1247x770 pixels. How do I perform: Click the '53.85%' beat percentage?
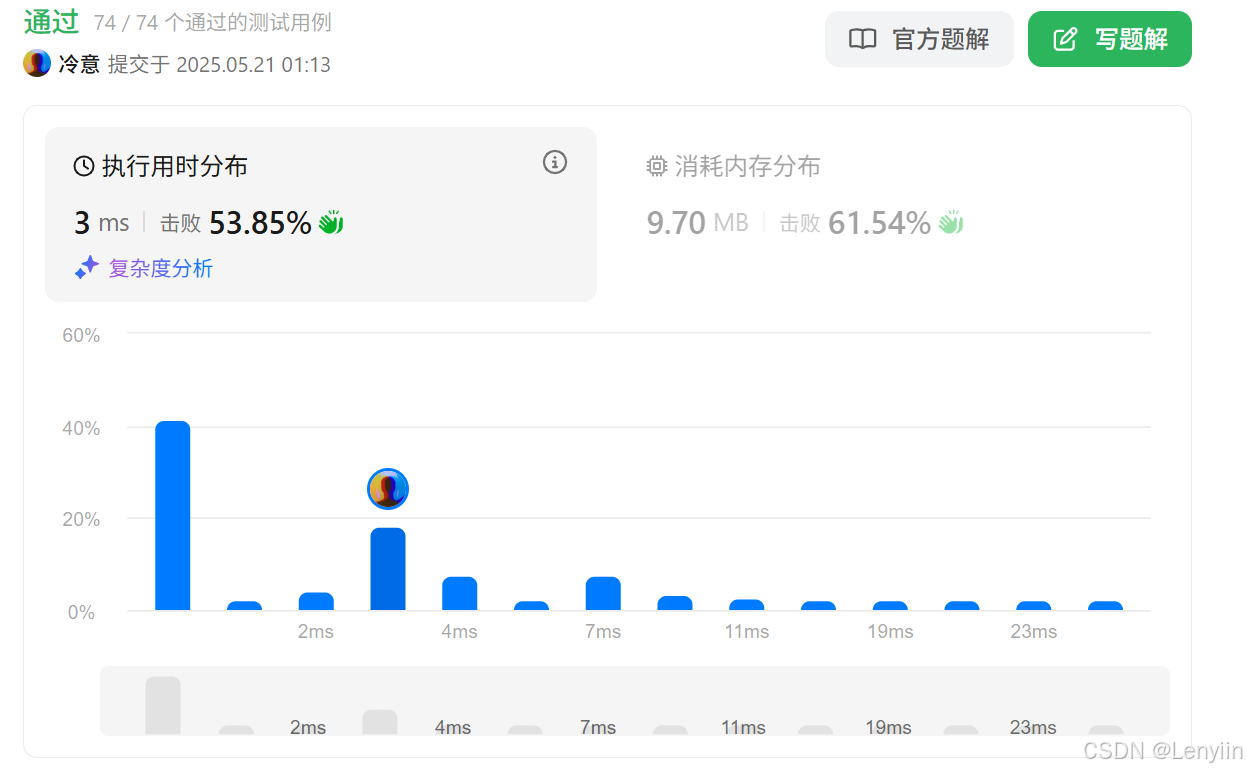tap(260, 222)
